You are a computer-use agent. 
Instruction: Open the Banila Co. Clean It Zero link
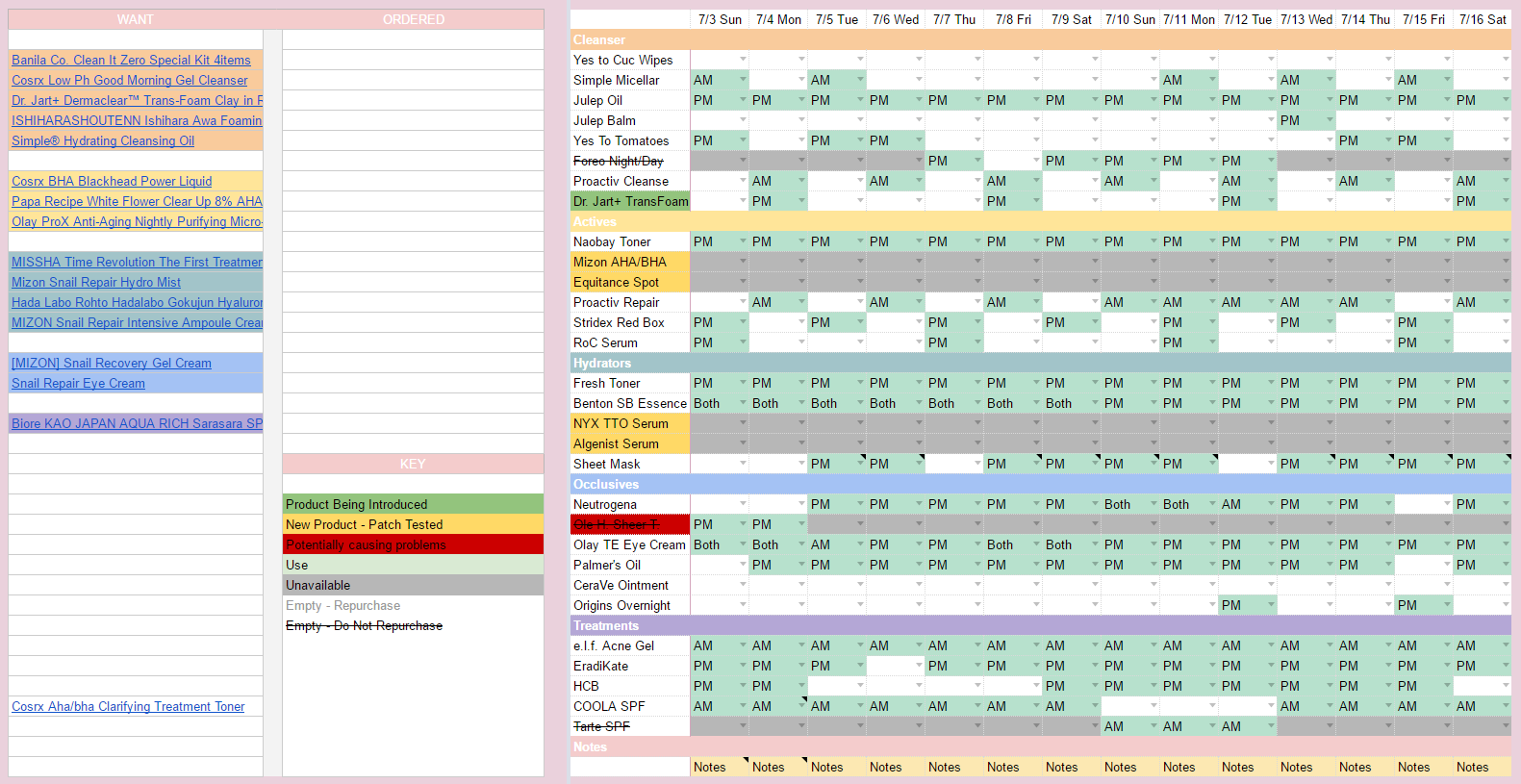(x=131, y=60)
